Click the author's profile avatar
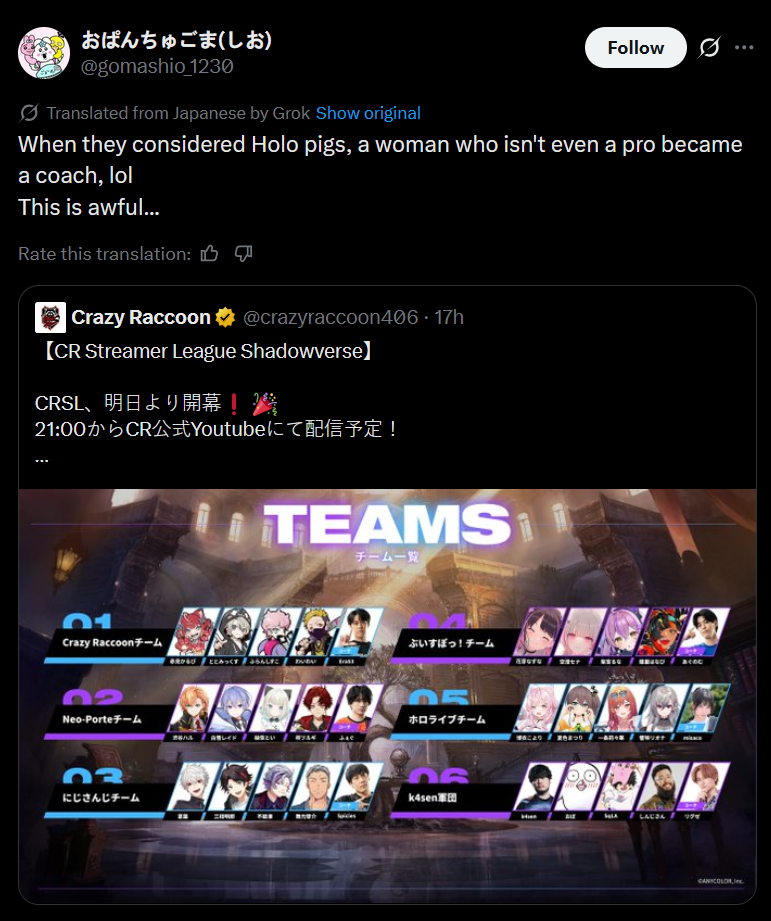Image resolution: width=771 pixels, height=921 pixels. pyautogui.click(x=44, y=53)
